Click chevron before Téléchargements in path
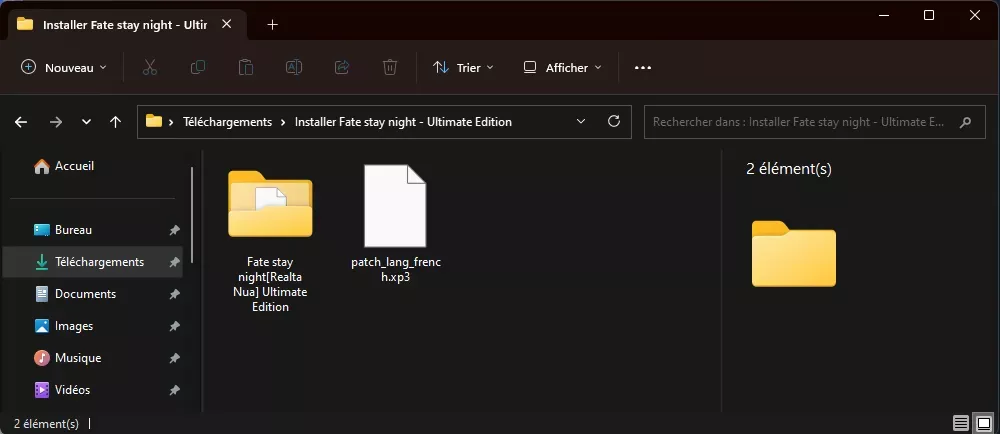This screenshot has height=434, width=1000. click(x=172, y=122)
